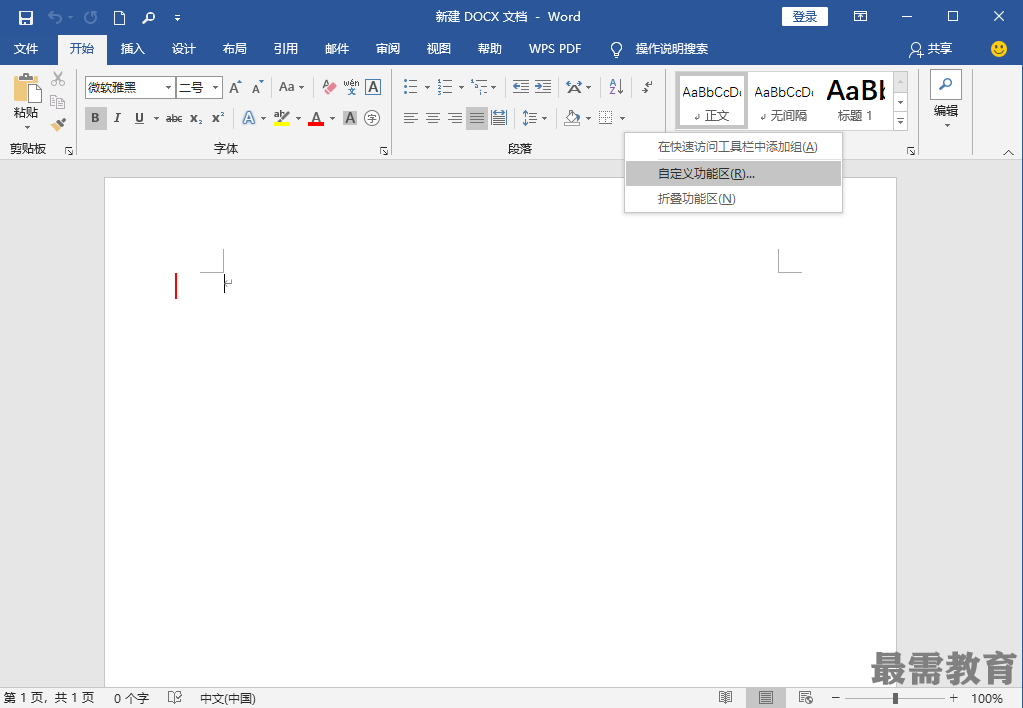The image size is (1023, 708).
Task: Choose 自定义功能区(R)... from the context menu
Action: click(x=733, y=174)
